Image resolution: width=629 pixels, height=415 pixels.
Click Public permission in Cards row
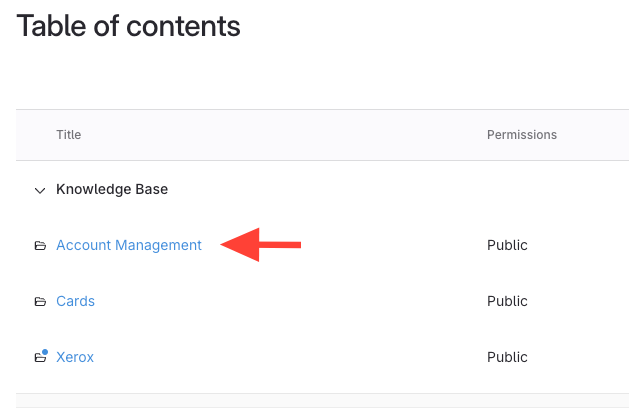pyautogui.click(x=507, y=301)
